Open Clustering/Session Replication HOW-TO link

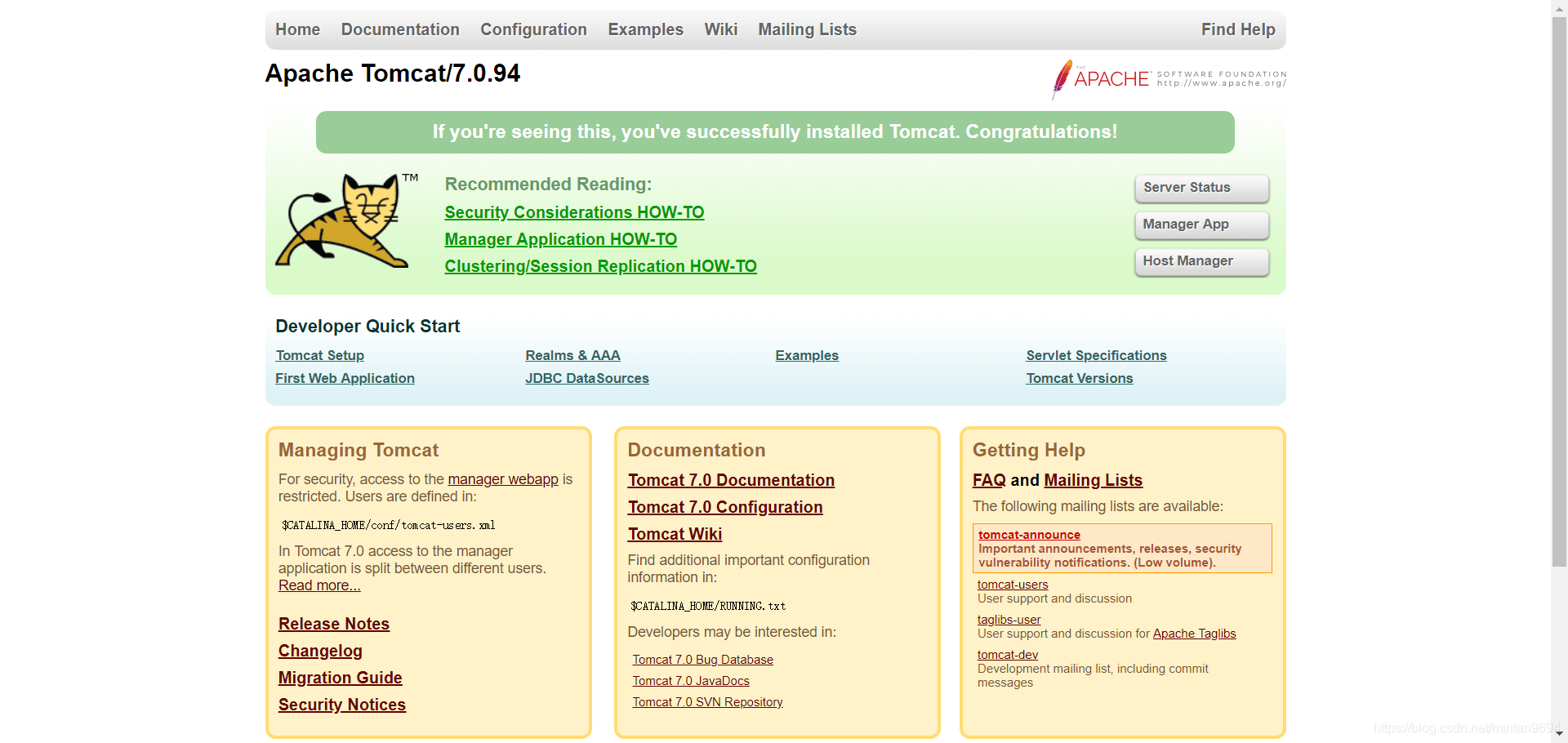click(x=600, y=266)
